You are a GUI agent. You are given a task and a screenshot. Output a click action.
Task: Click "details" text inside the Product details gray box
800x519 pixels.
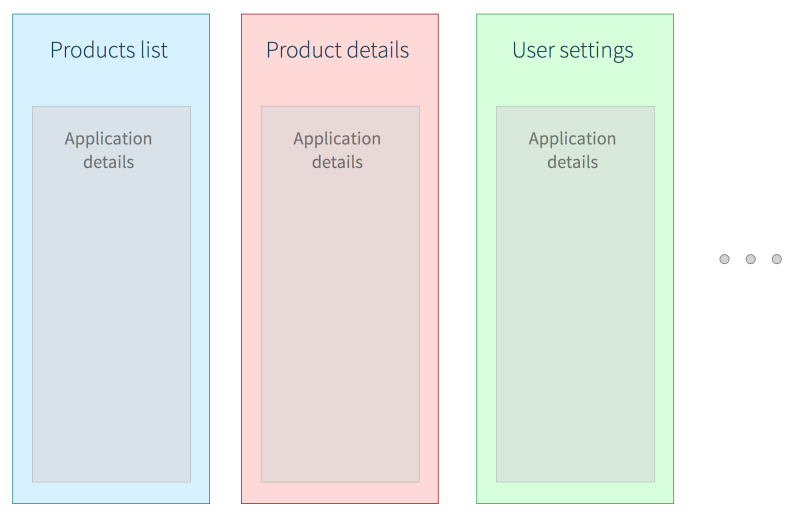(x=337, y=162)
